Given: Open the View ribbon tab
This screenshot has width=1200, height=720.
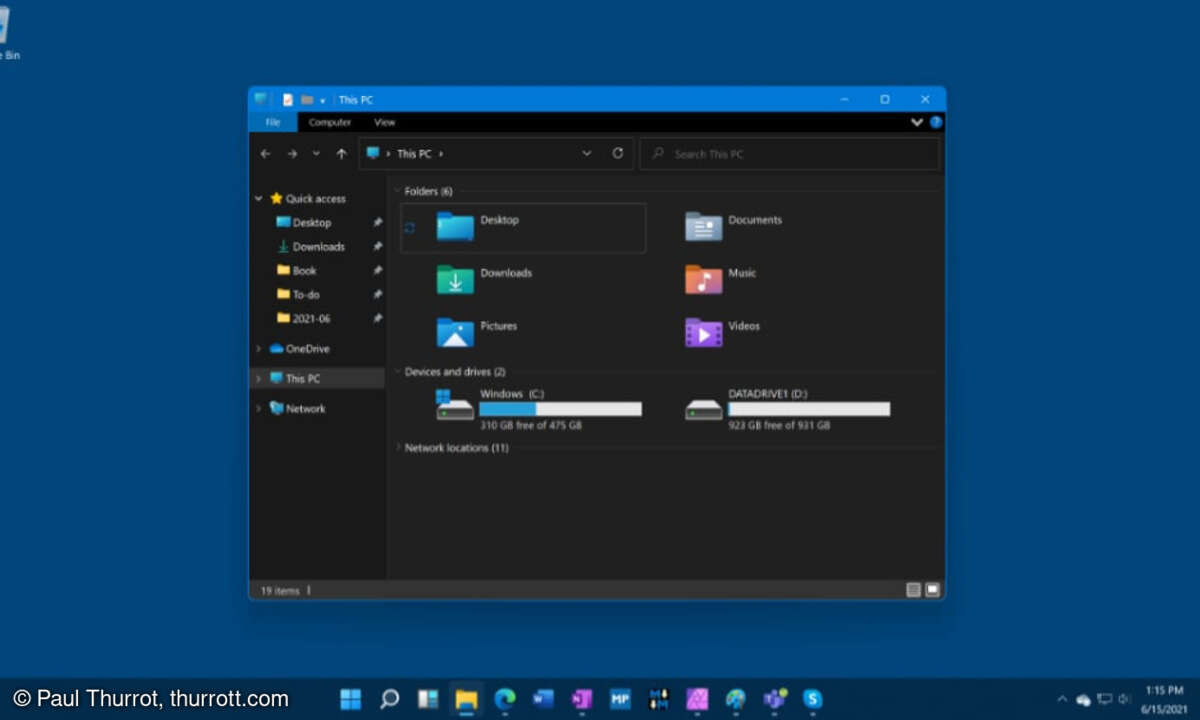Looking at the screenshot, I should coord(385,122).
